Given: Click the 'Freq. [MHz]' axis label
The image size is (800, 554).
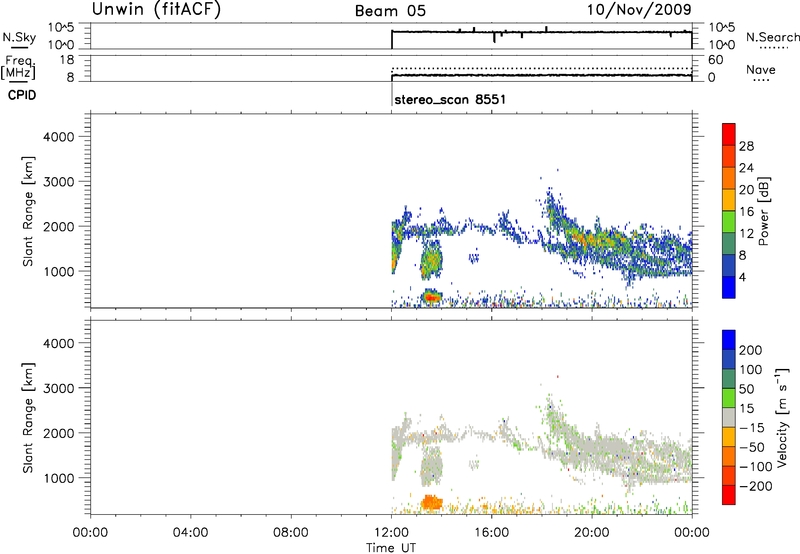Looking at the screenshot, I should click(19, 67).
